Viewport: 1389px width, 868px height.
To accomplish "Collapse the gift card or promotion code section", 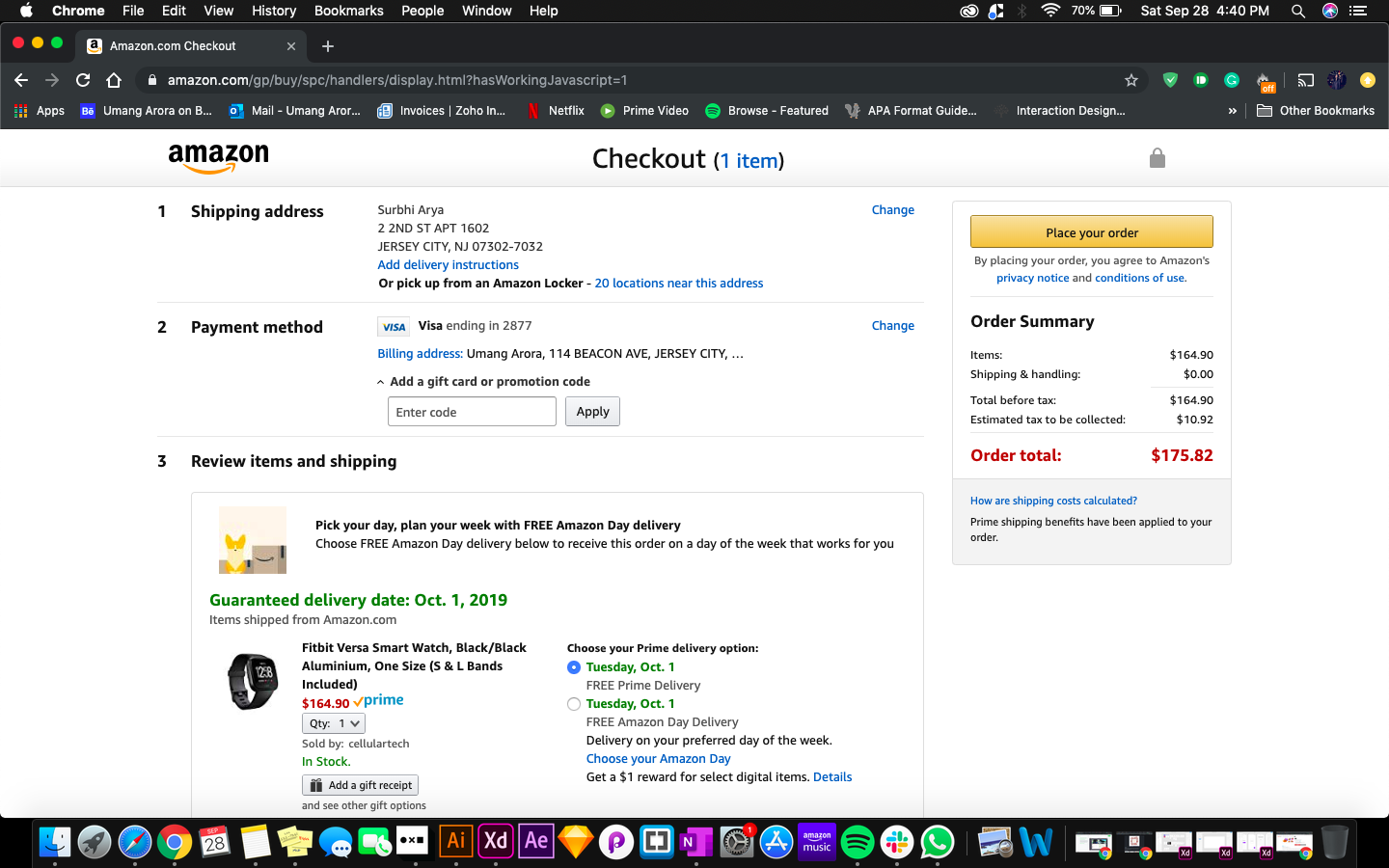I will 483,382.
